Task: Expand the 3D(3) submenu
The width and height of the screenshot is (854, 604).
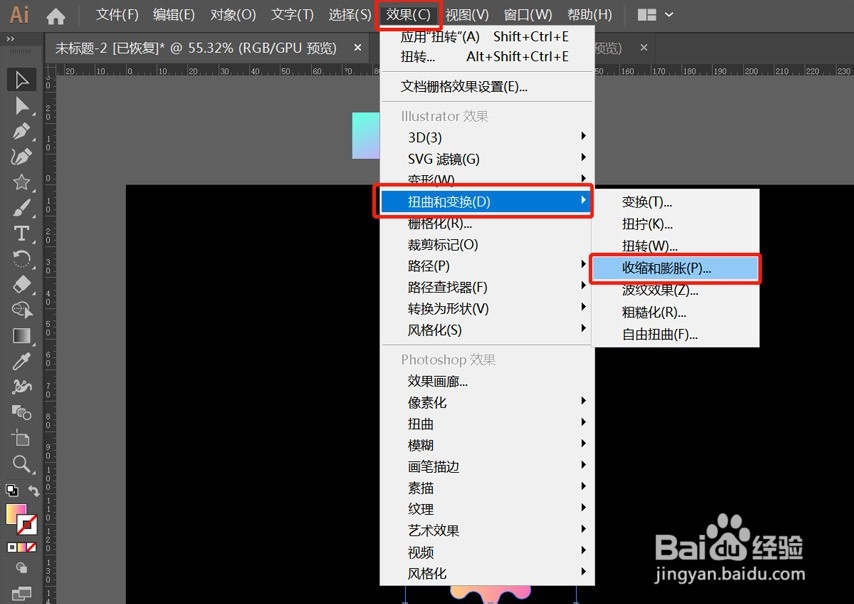Action: point(486,137)
